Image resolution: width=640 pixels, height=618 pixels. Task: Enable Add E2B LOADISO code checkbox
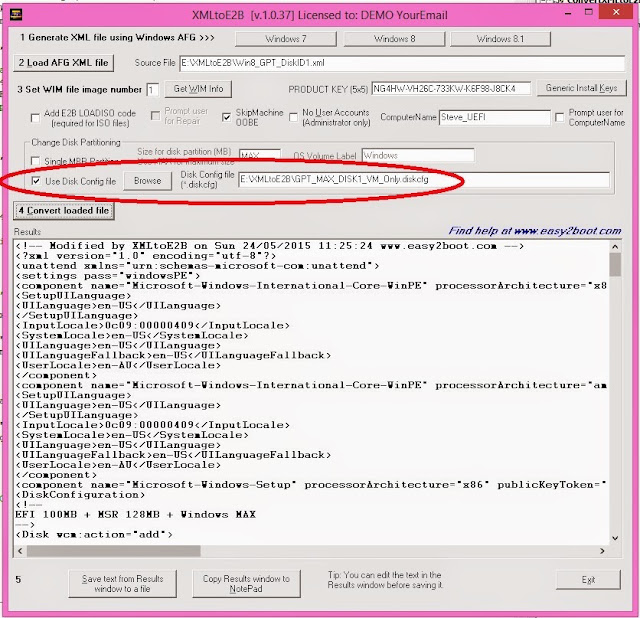tap(36, 118)
